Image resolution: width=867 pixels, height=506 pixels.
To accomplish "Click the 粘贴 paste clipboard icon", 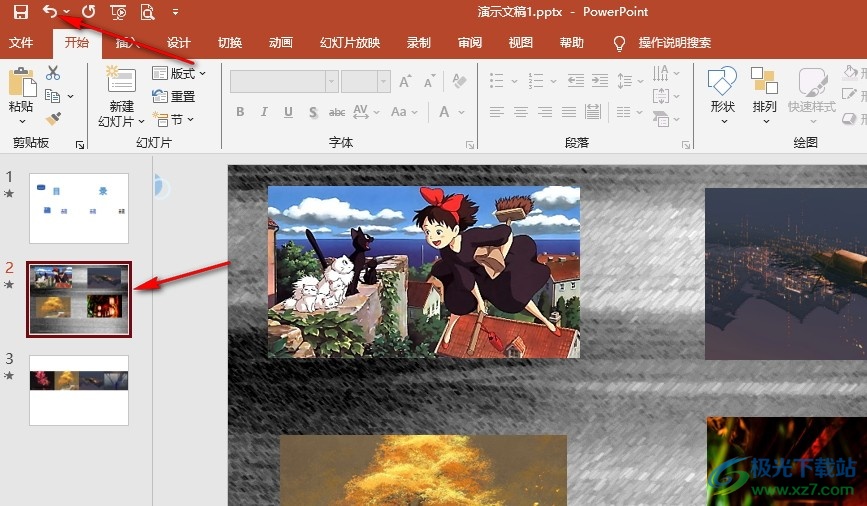I will tap(22, 82).
